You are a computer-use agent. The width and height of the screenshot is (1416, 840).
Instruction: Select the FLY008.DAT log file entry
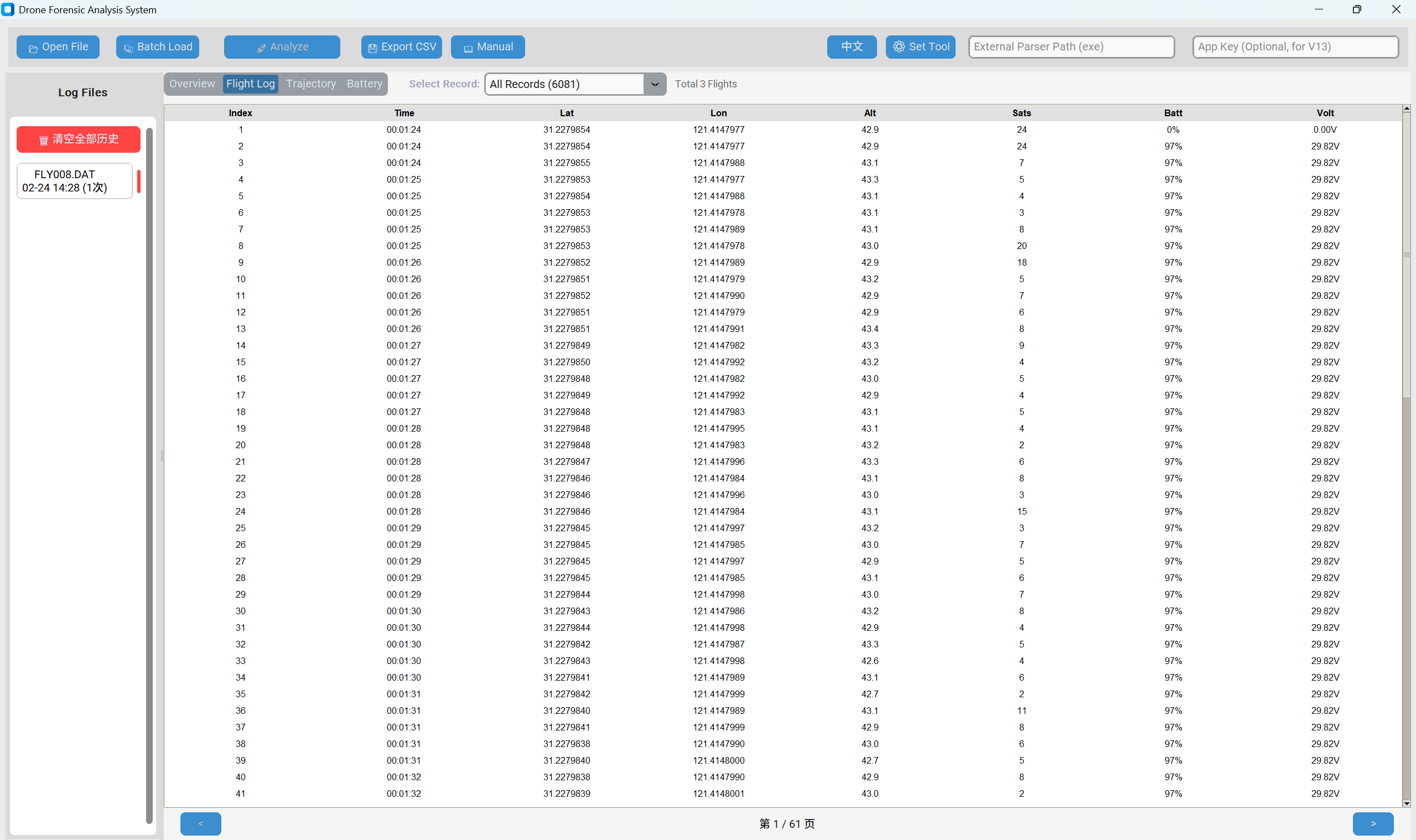pos(74,180)
